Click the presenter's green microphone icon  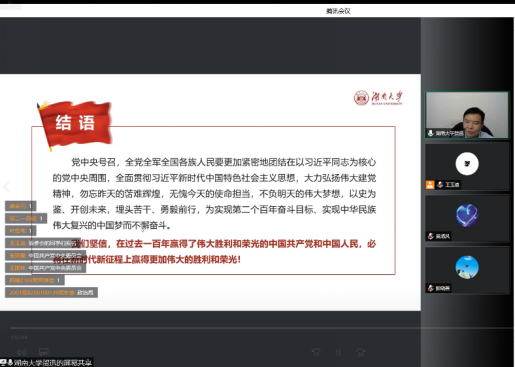coord(431,133)
